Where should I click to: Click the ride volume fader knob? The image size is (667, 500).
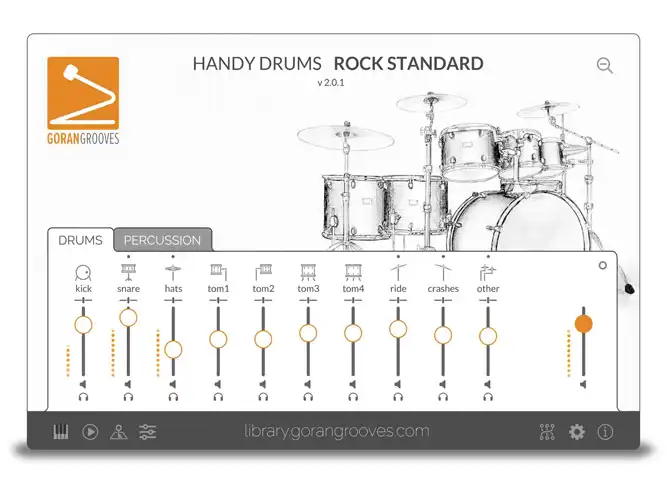tap(398, 329)
